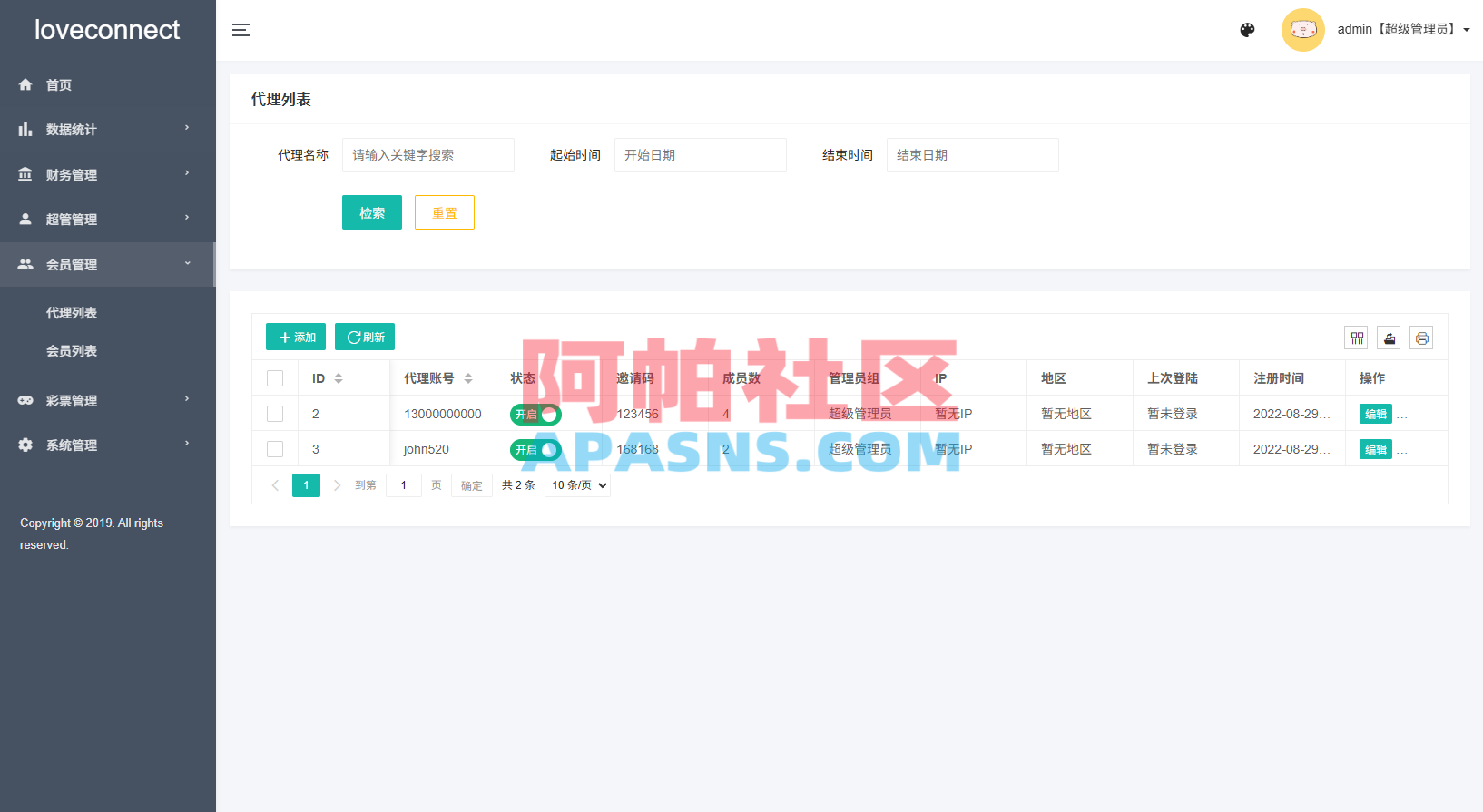Focus the 代理名称 keyword search field
The width and height of the screenshot is (1483, 812).
pyautogui.click(x=428, y=155)
